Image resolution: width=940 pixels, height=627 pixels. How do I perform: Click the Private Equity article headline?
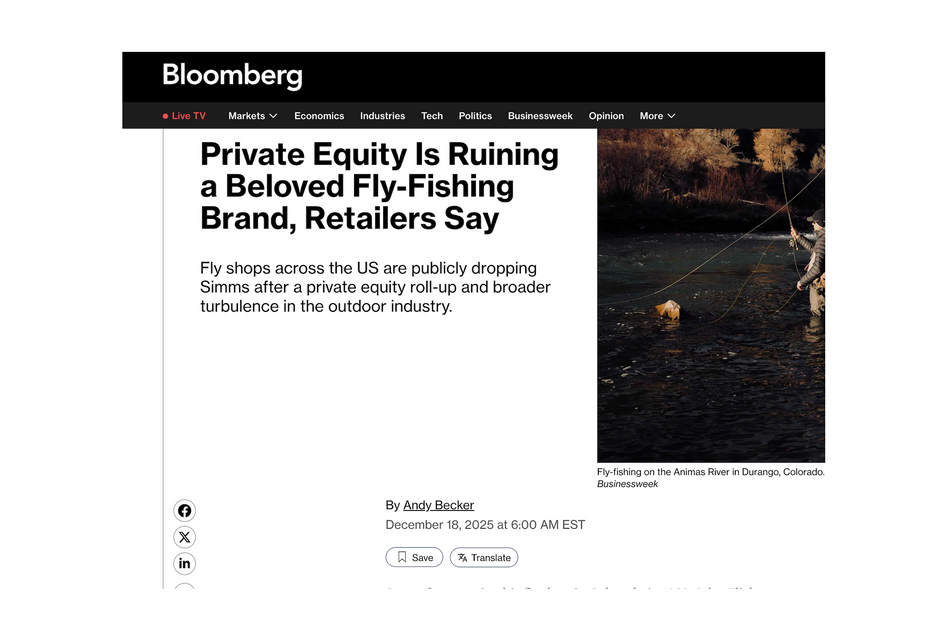[x=379, y=186]
